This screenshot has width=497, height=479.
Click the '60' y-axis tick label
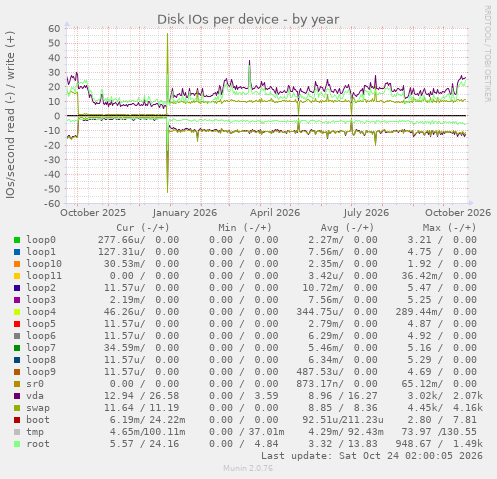tap(54, 29)
